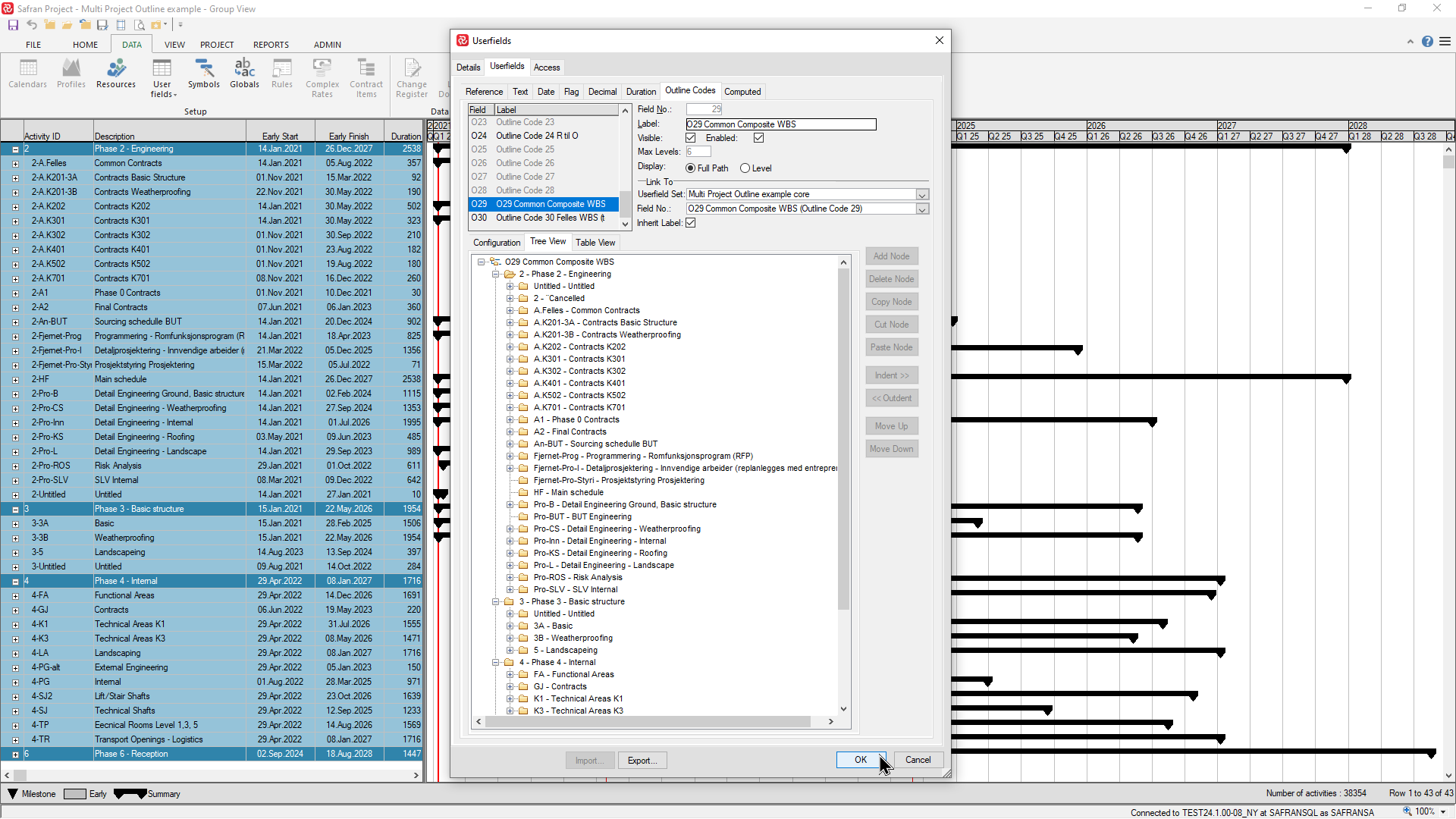Click the Export... button
The height and width of the screenshot is (819, 1456).
click(x=642, y=761)
